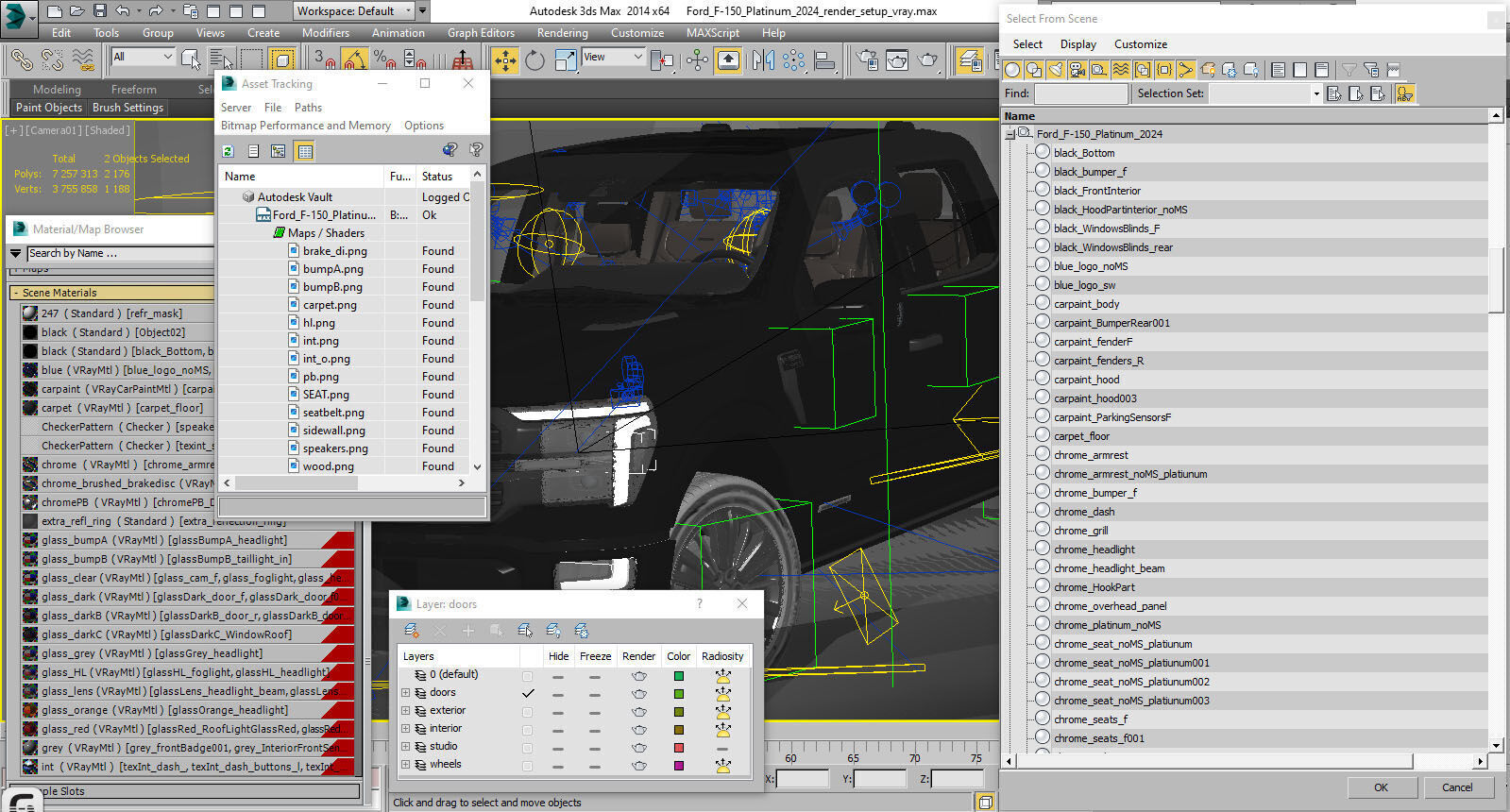Screen dimensions: 1510x812
Task: Change the studio layer red color swatch
Action: (x=678, y=748)
